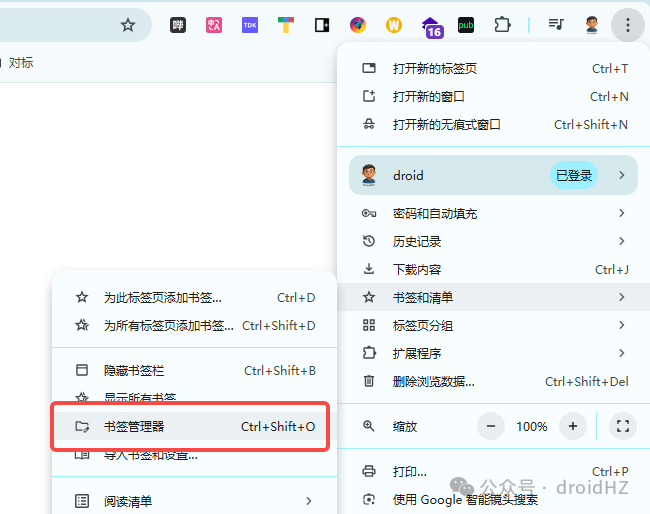Open the profile avatar in the toolbar
Viewport: 650px width, 514px height.
(x=592, y=25)
